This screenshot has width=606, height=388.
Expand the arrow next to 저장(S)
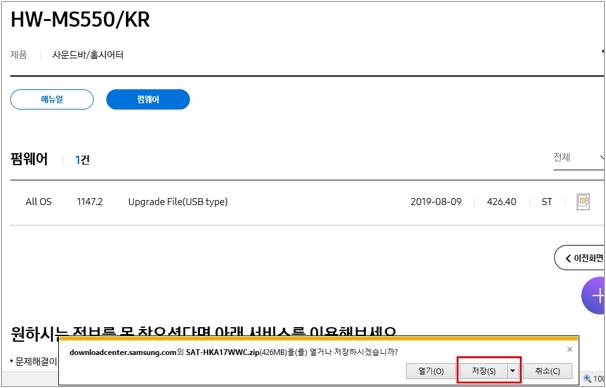click(x=512, y=371)
